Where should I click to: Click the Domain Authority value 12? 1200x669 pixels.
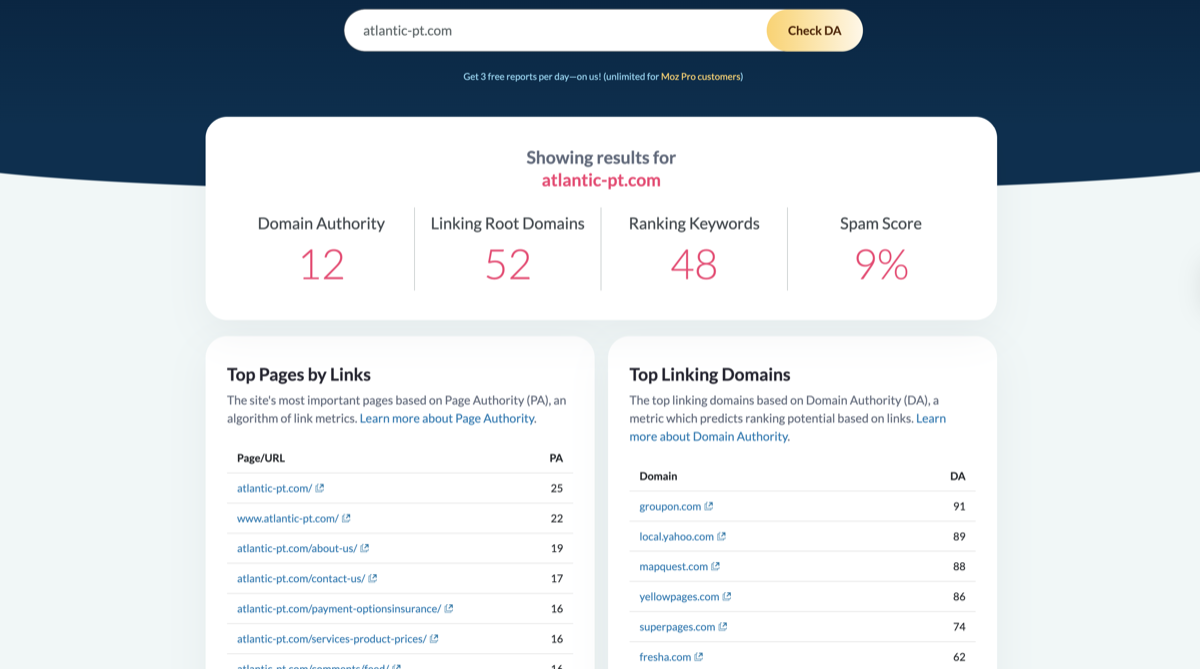click(x=322, y=264)
